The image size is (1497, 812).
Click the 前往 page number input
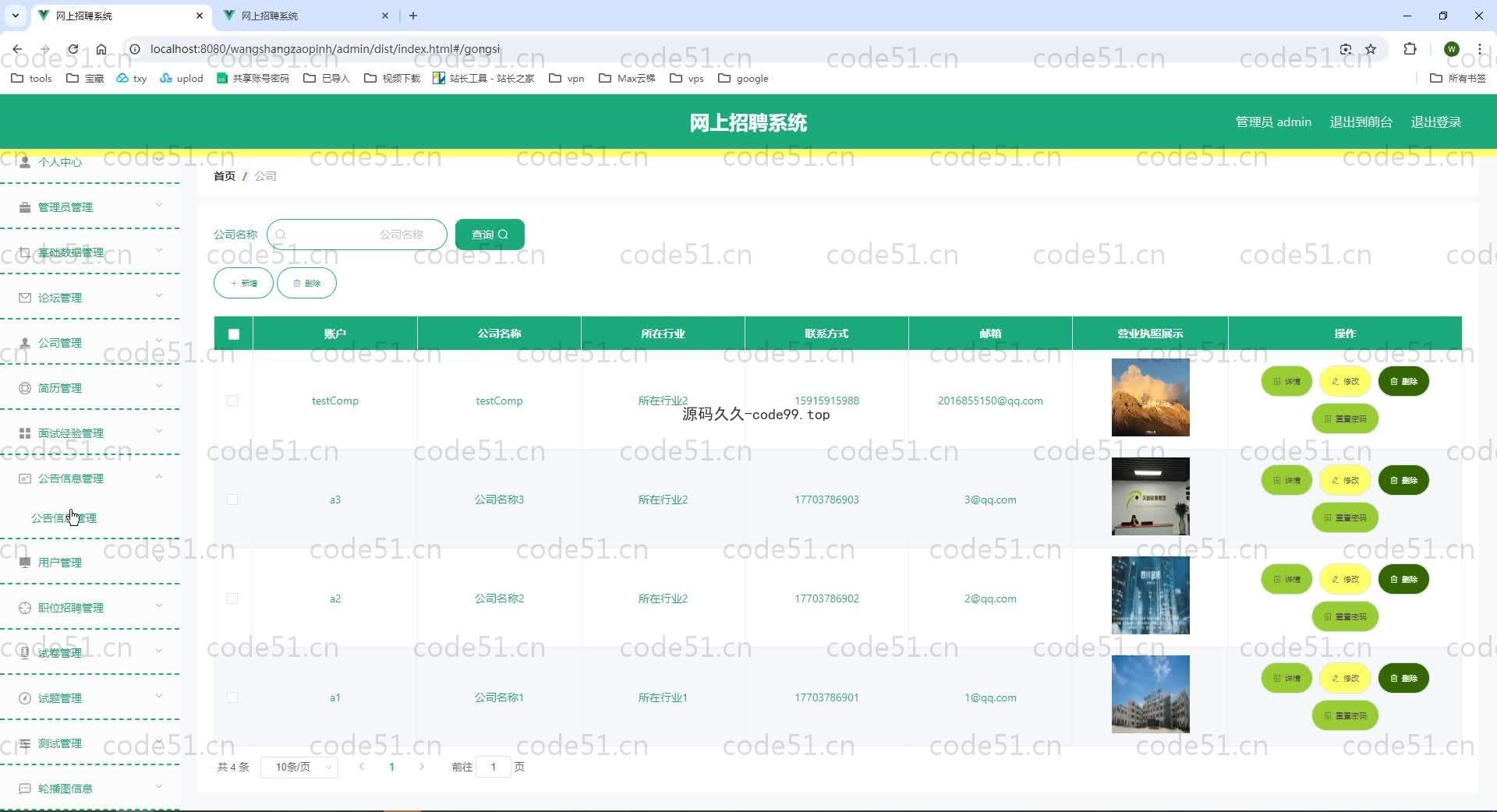click(x=493, y=768)
